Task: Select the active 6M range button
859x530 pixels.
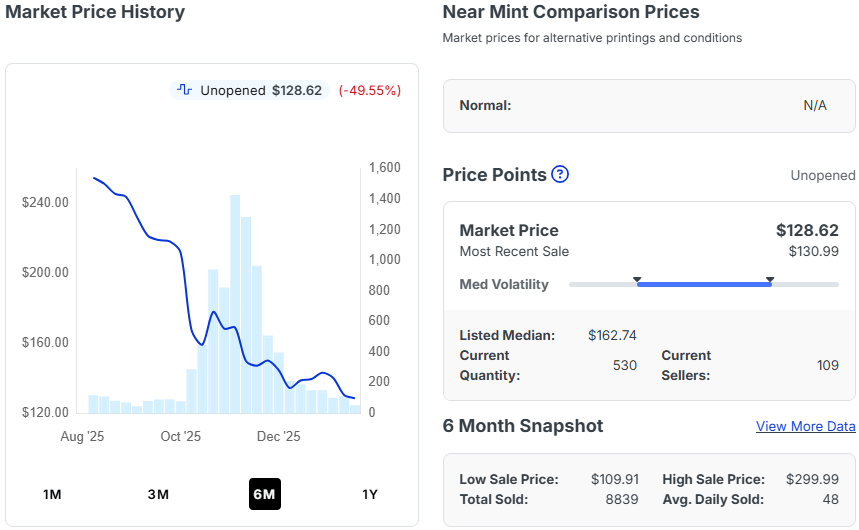Action: tap(264, 494)
